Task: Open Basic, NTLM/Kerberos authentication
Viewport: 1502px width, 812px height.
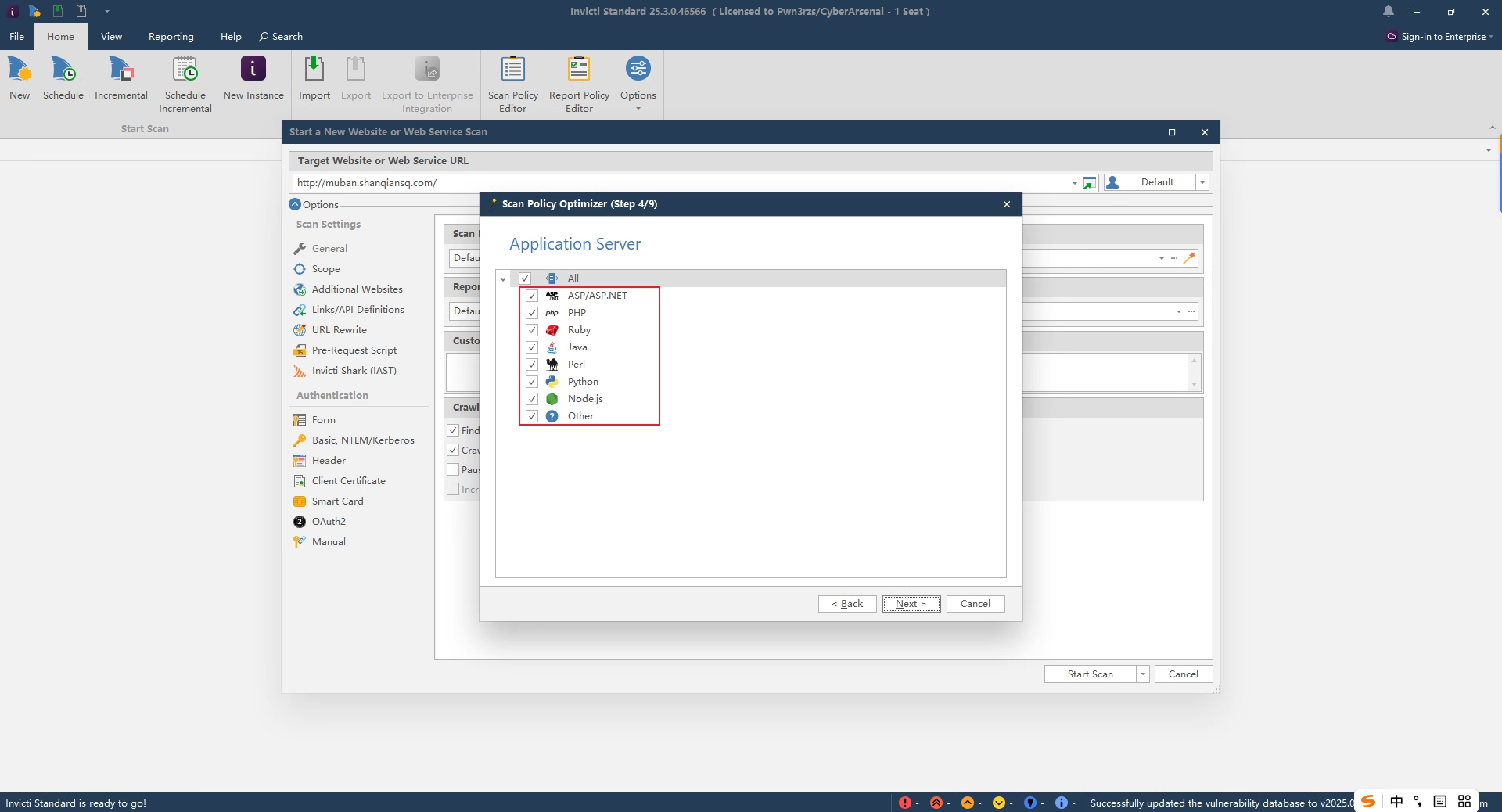Action: (x=363, y=440)
